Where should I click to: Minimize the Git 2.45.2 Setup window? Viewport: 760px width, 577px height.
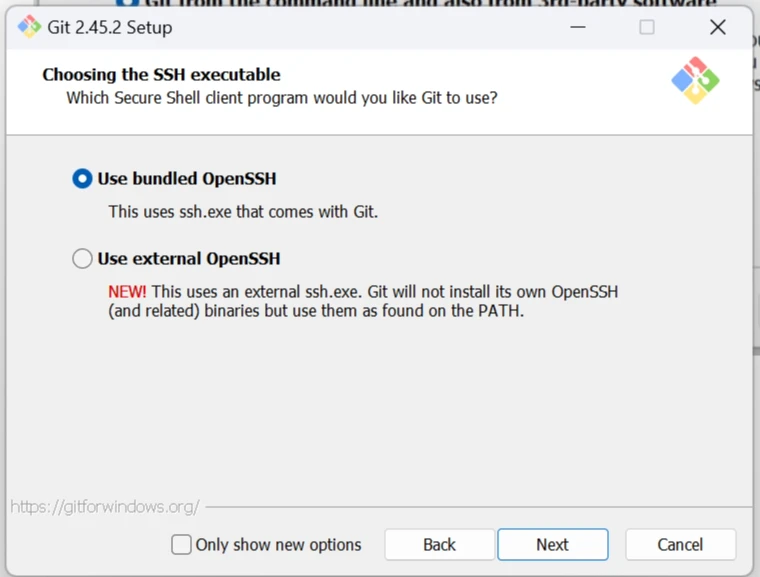click(x=576, y=27)
